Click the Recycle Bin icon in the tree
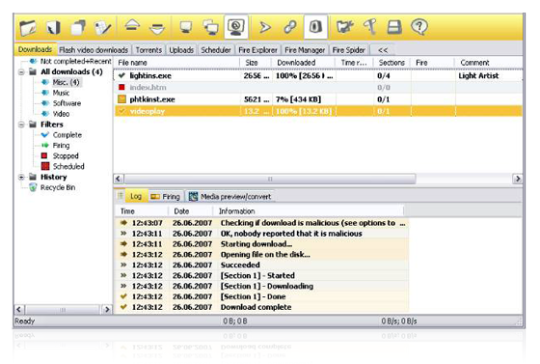540x364 pixels. pos(33,187)
